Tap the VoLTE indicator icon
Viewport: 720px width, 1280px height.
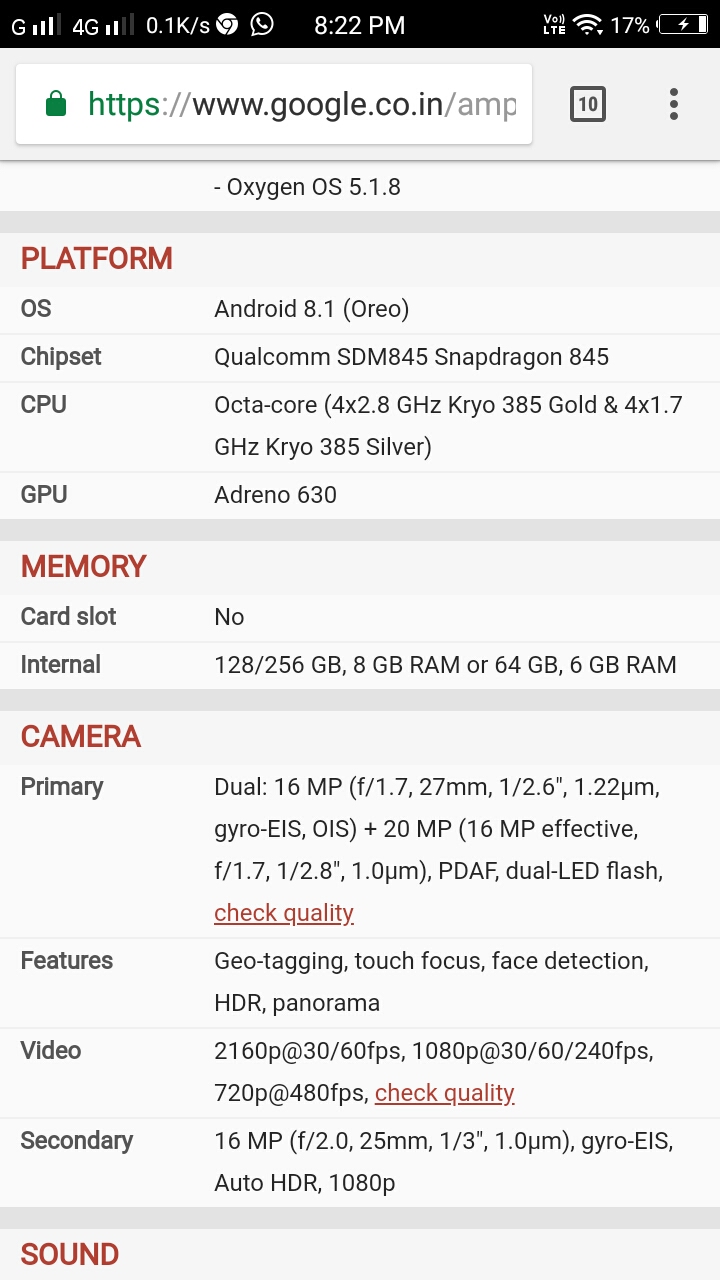pos(554,24)
